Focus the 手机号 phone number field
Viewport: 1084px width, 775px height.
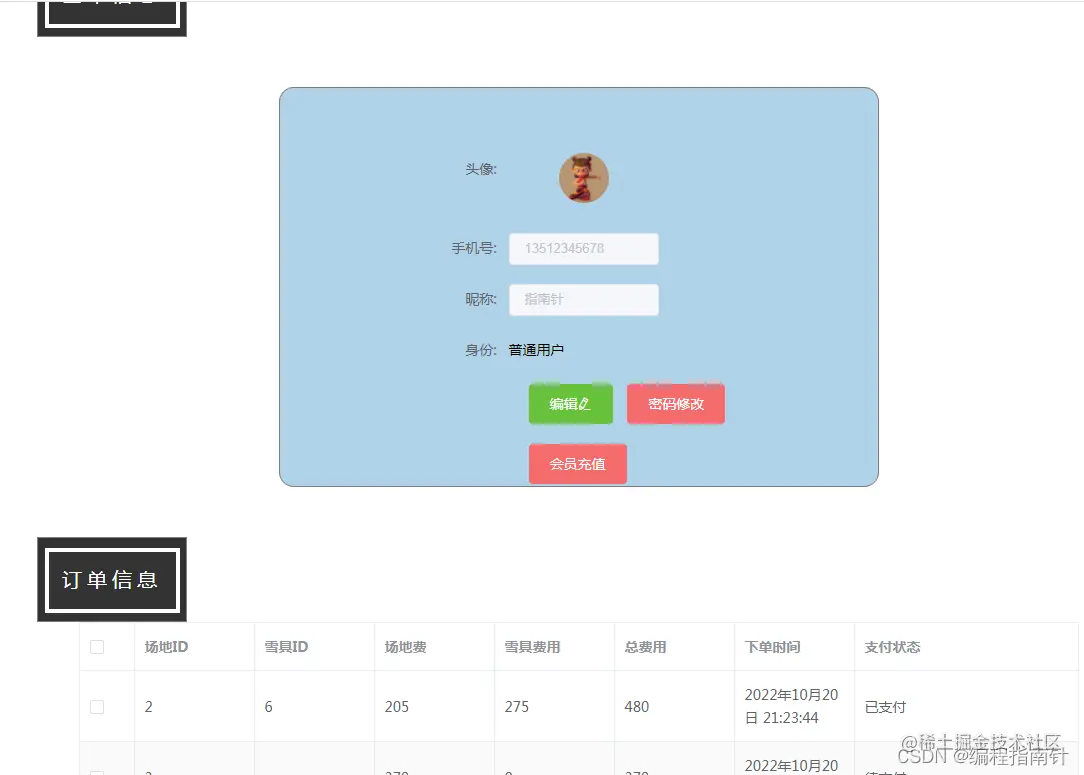click(583, 249)
